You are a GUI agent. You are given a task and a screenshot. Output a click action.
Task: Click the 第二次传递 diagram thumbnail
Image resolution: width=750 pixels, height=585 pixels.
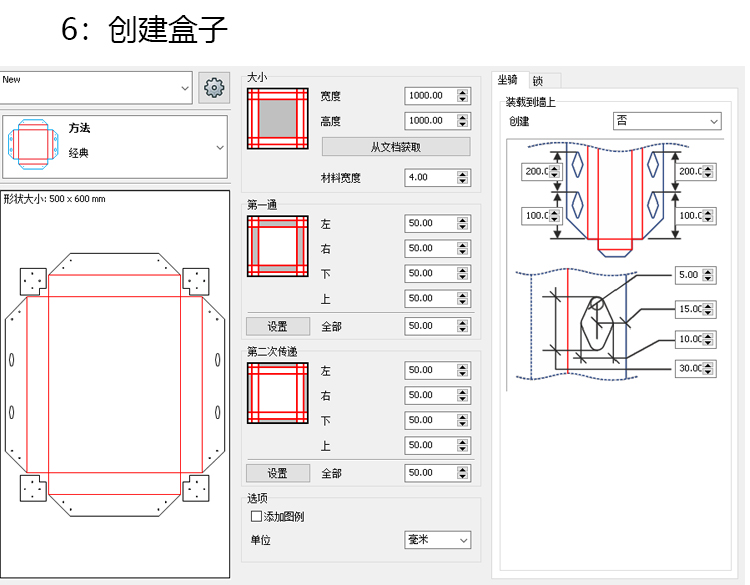(277, 393)
